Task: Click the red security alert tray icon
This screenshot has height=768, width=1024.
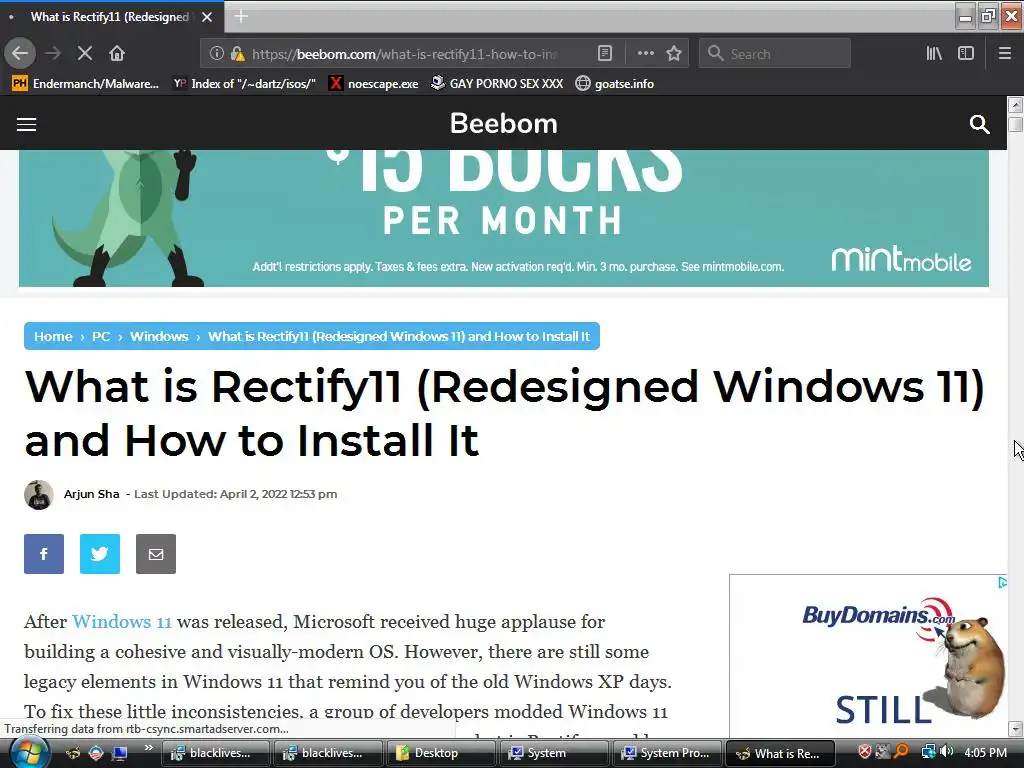Action: (x=864, y=752)
